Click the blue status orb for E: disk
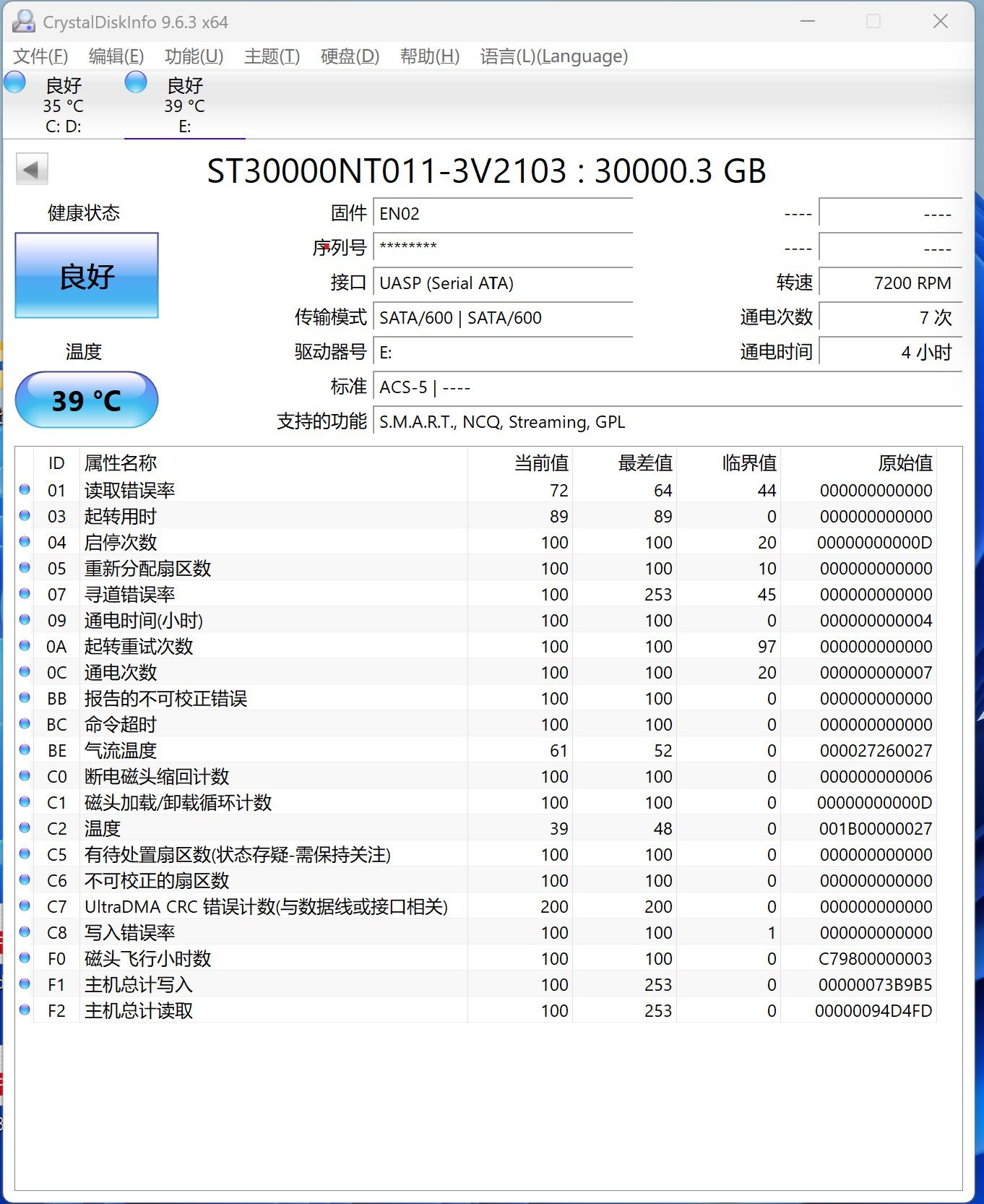The image size is (984, 1204). tap(136, 82)
